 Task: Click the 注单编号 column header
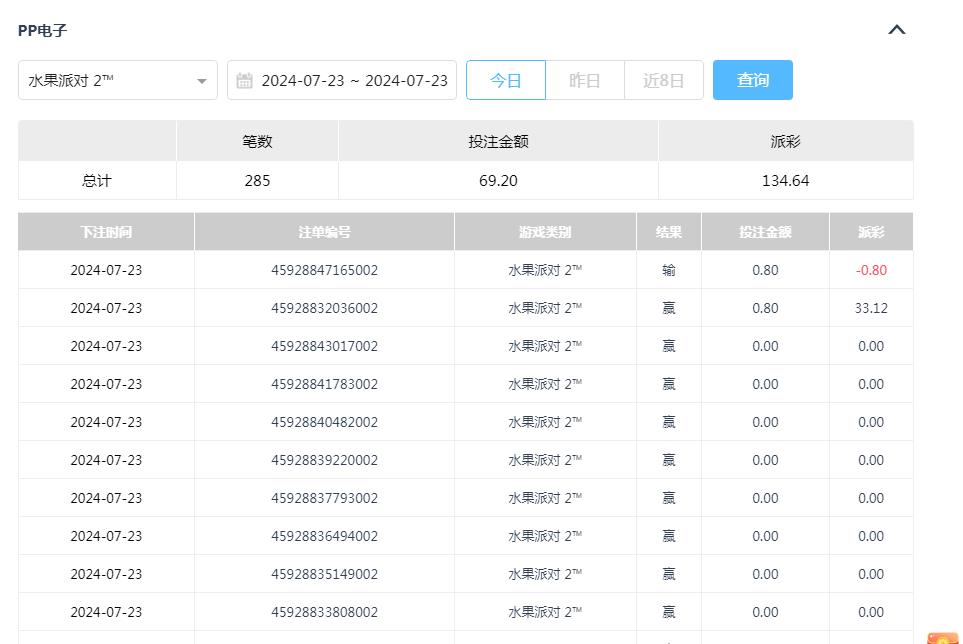tap(323, 231)
